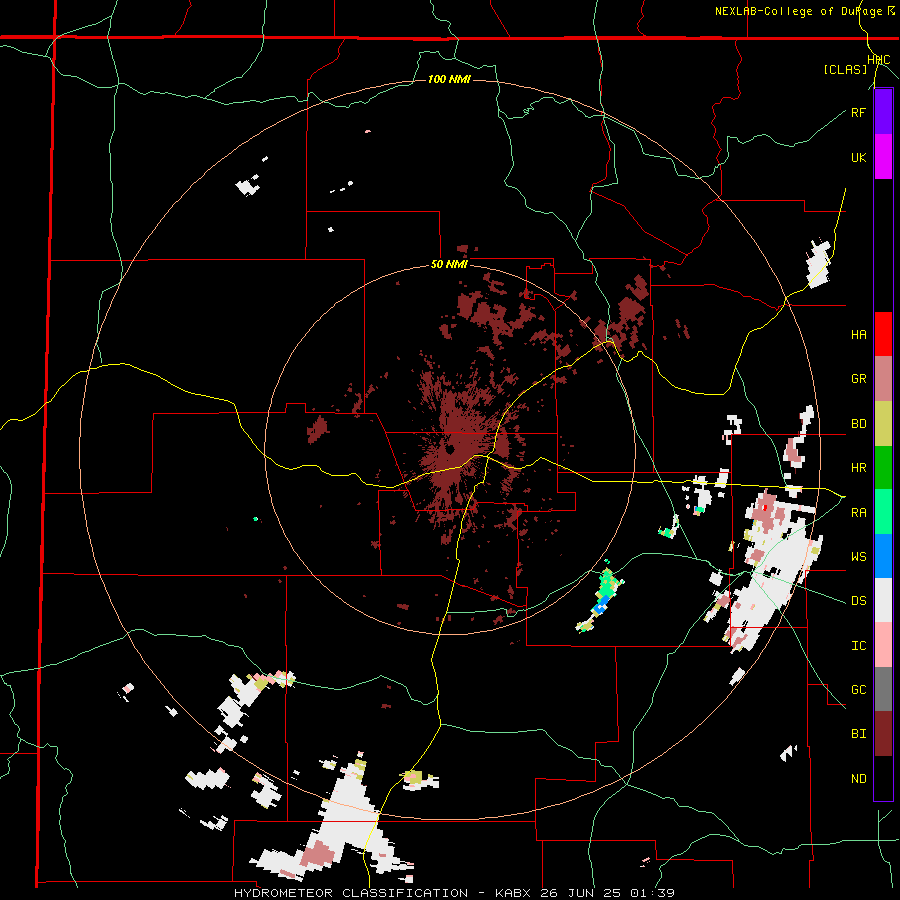
Task: Click the '01:39' timestamp text
Action: 654,893
